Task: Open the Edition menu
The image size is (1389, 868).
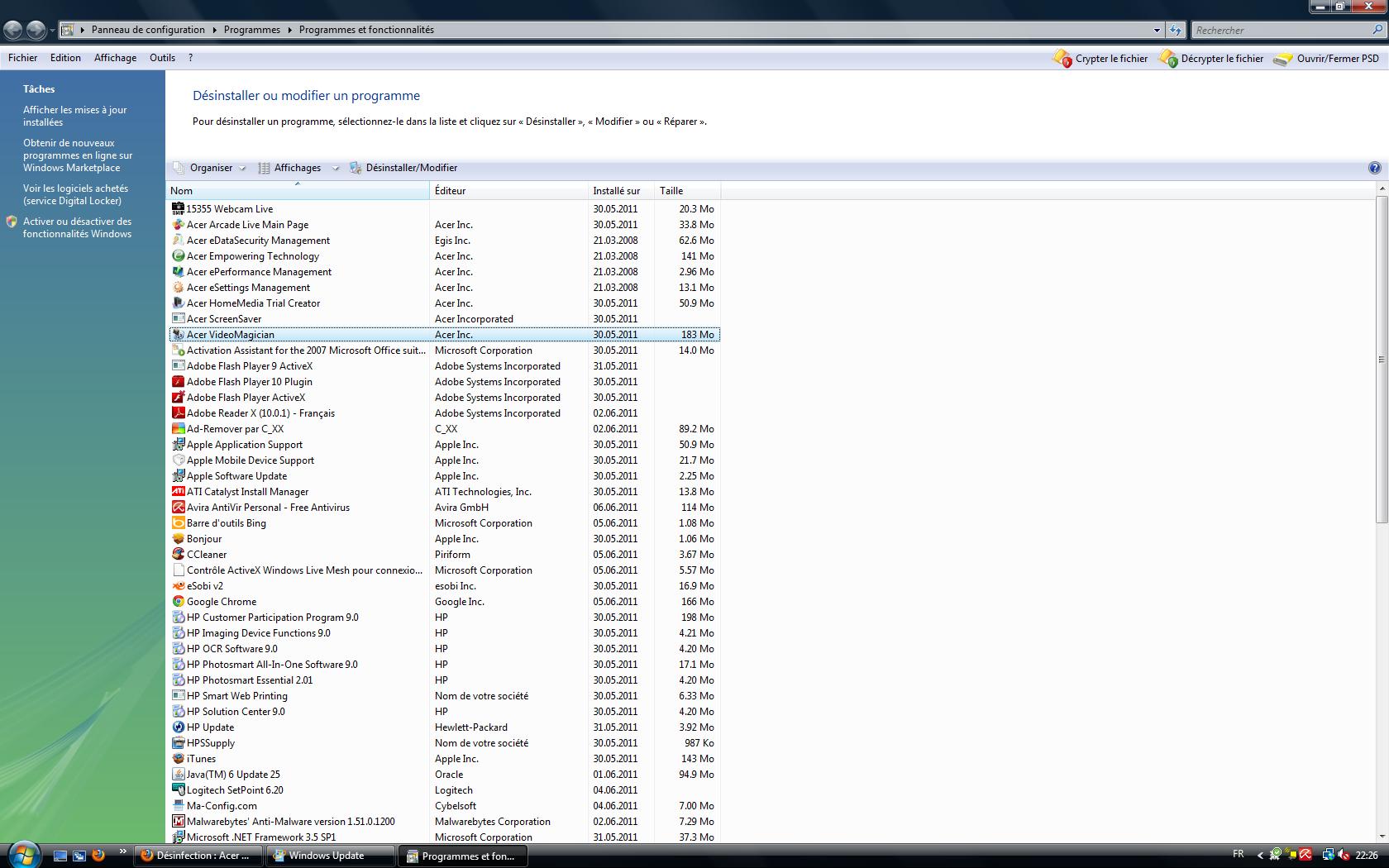Action: pyautogui.click(x=65, y=58)
